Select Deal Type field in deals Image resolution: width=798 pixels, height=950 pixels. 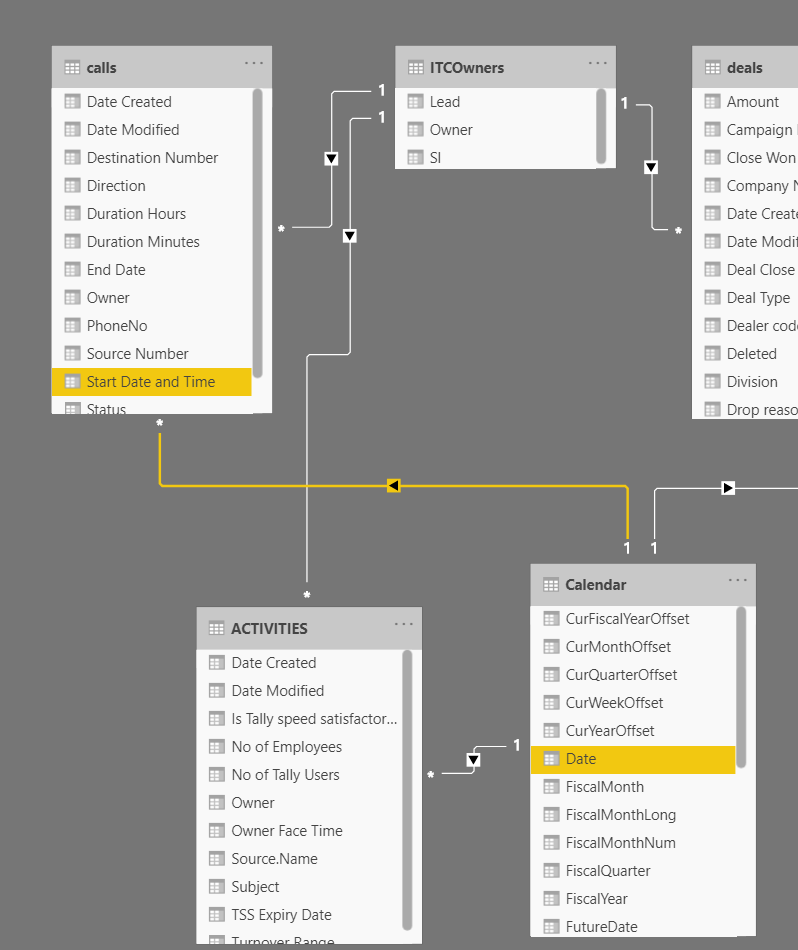tap(745, 297)
